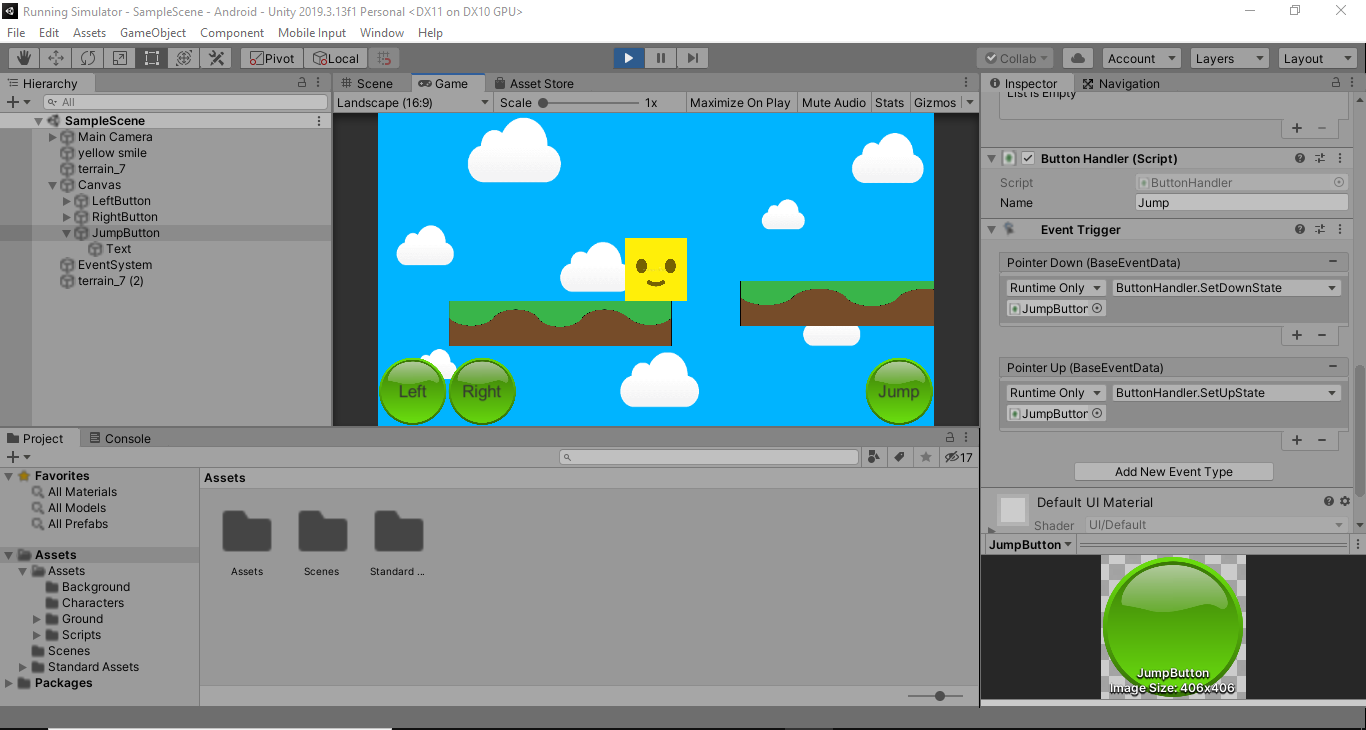
Task: Collapse the Event Trigger component
Action: [x=992, y=229]
